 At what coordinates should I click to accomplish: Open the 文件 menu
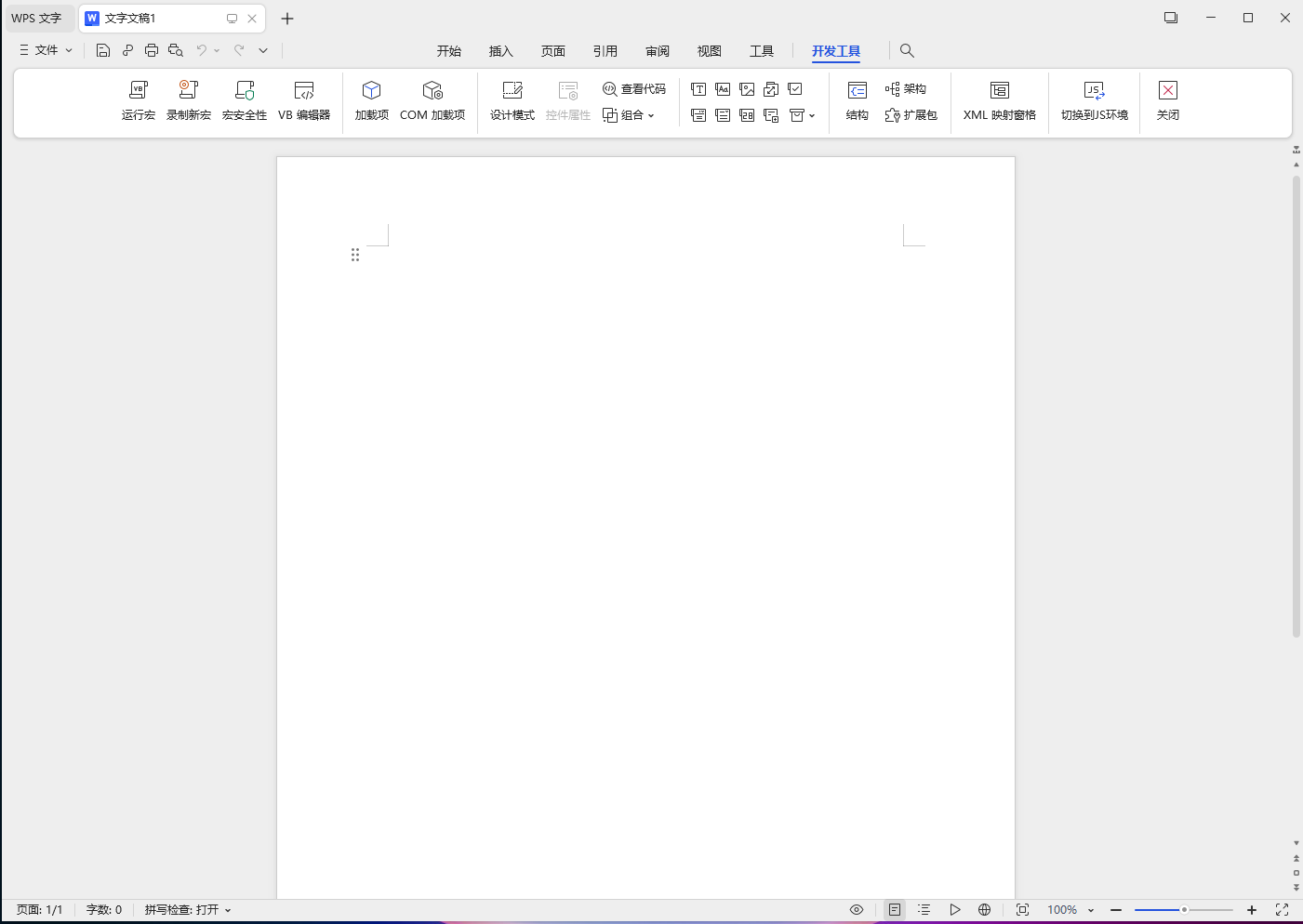pyautogui.click(x=47, y=50)
